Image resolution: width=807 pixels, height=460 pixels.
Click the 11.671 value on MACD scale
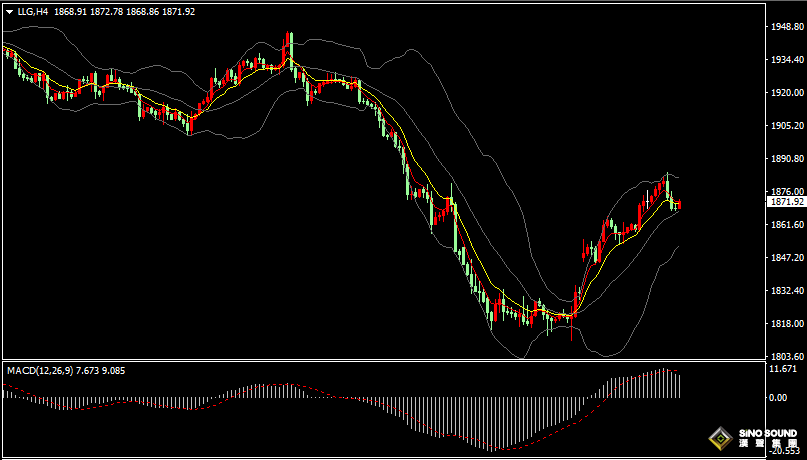783,369
